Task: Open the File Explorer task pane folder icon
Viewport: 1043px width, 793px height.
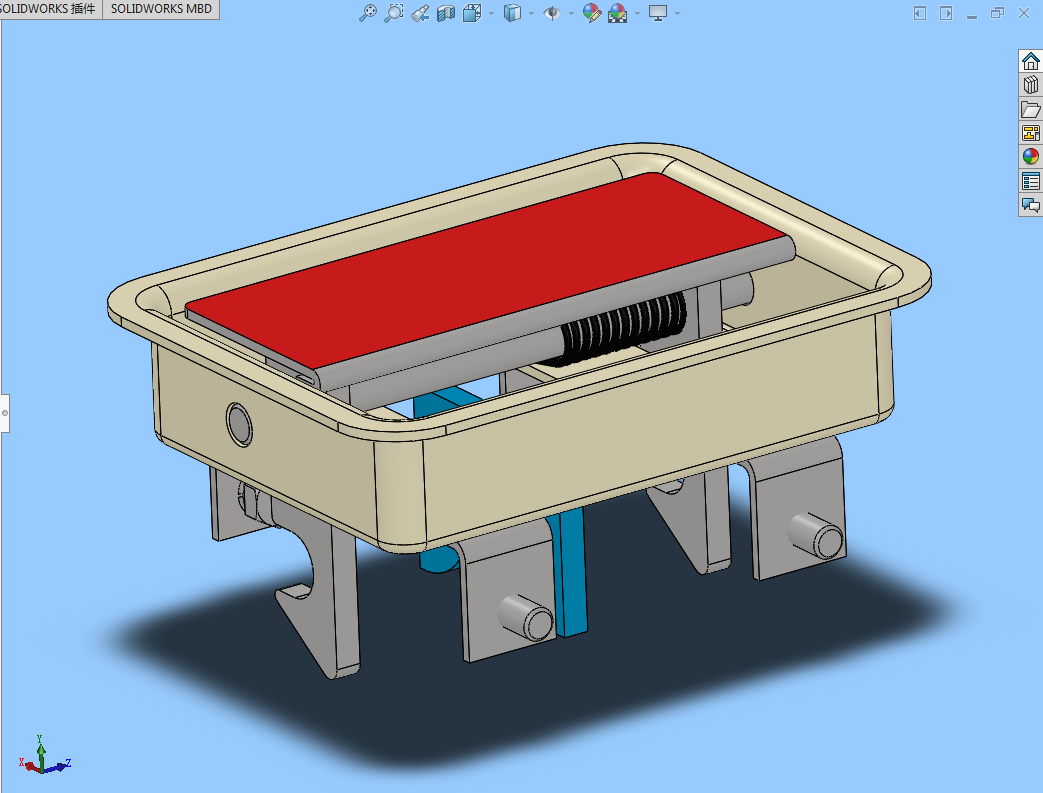Action: tap(1031, 109)
